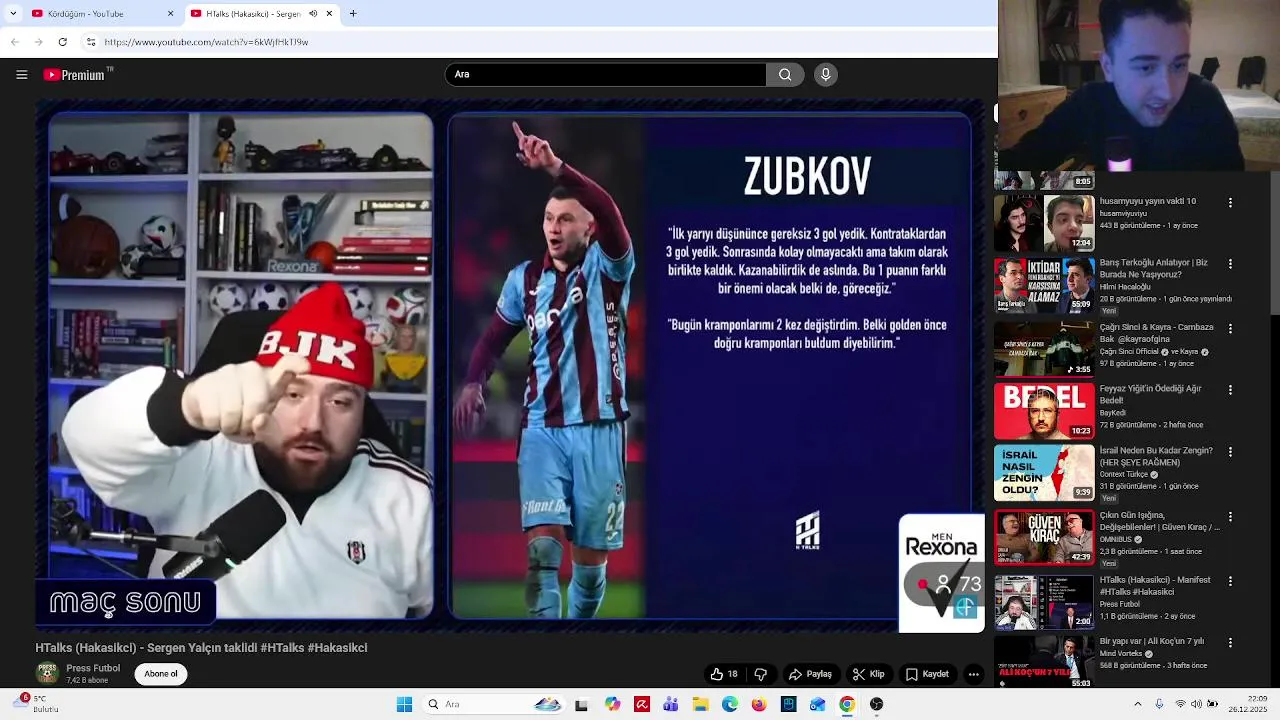Reload the current page

pyautogui.click(x=62, y=42)
